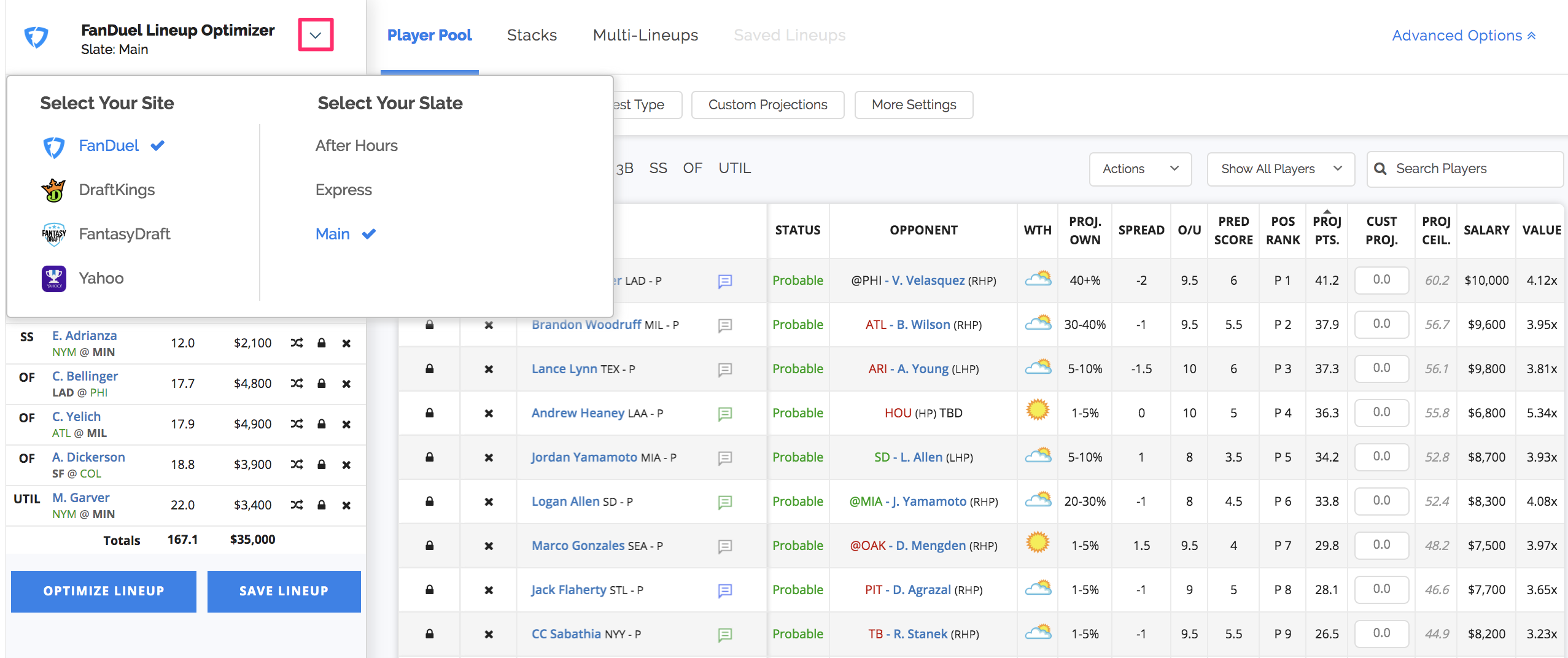Lock E. Adrianza in the lineup
Image resolution: width=1568 pixels, height=658 pixels.
point(321,343)
